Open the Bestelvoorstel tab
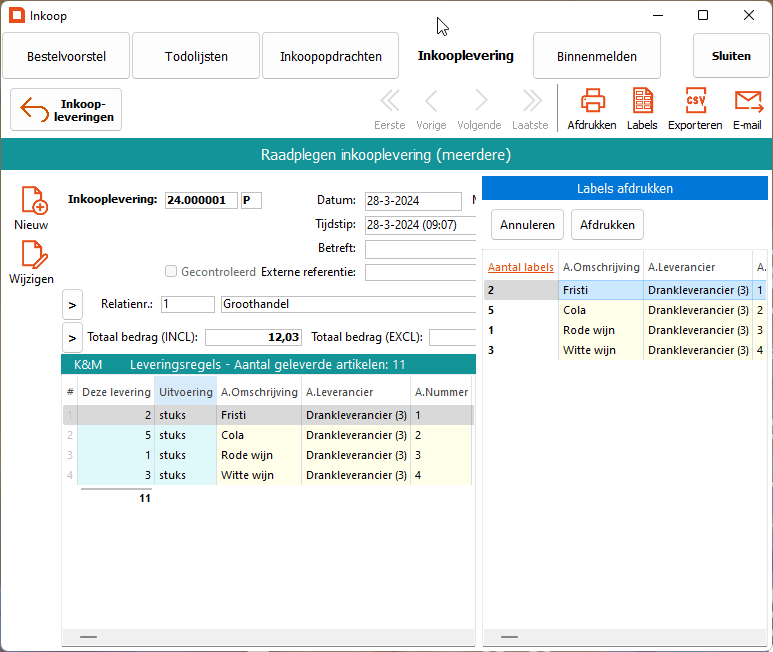 pyautogui.click(x=66, y=56)
